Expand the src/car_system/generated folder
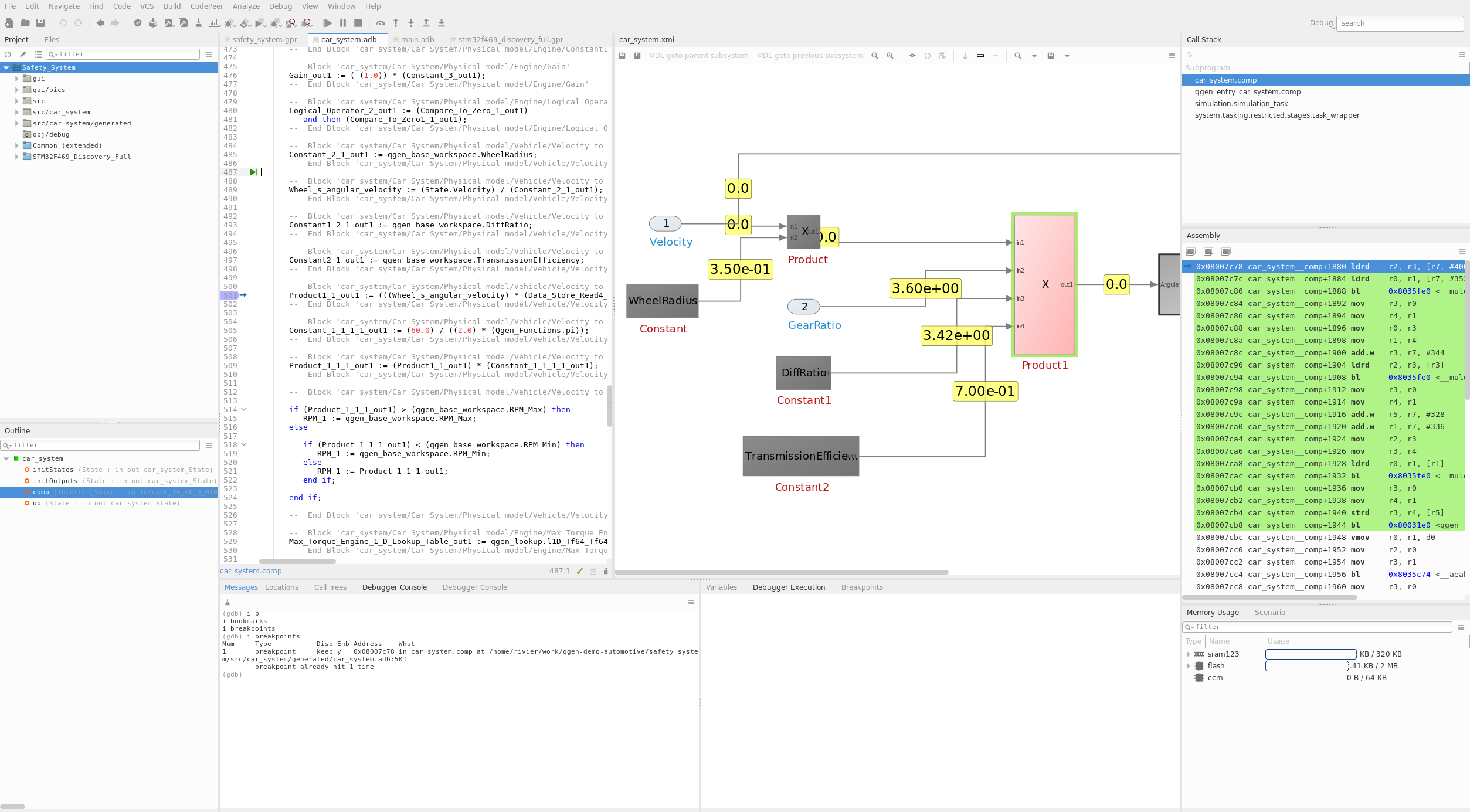The height and width of the screenshot is (812, 1470). click(x=17, y=123)
